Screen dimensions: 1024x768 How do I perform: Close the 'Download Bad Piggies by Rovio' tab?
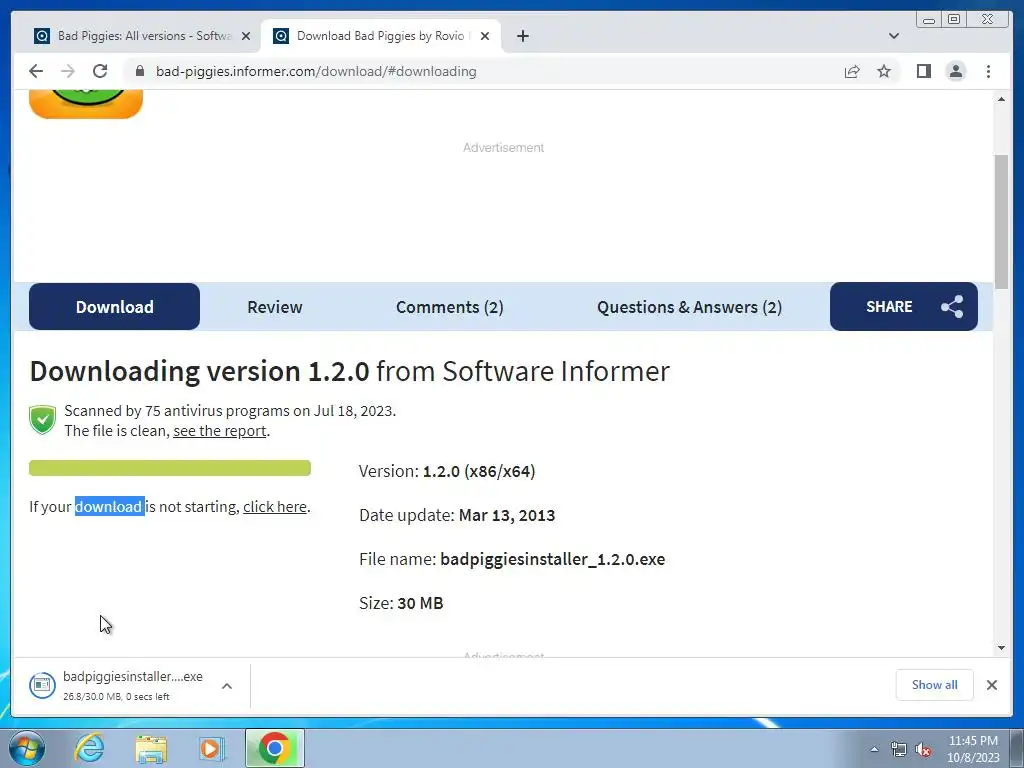click(485, 36)
